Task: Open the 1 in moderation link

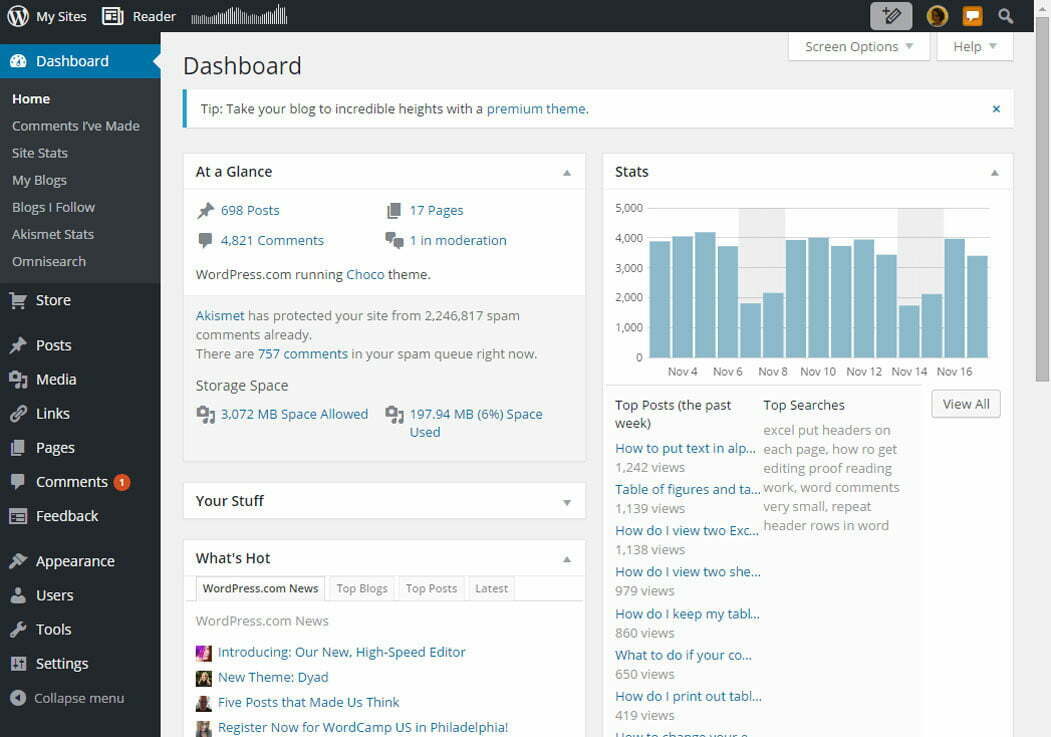Action: (x=458, y=240)
